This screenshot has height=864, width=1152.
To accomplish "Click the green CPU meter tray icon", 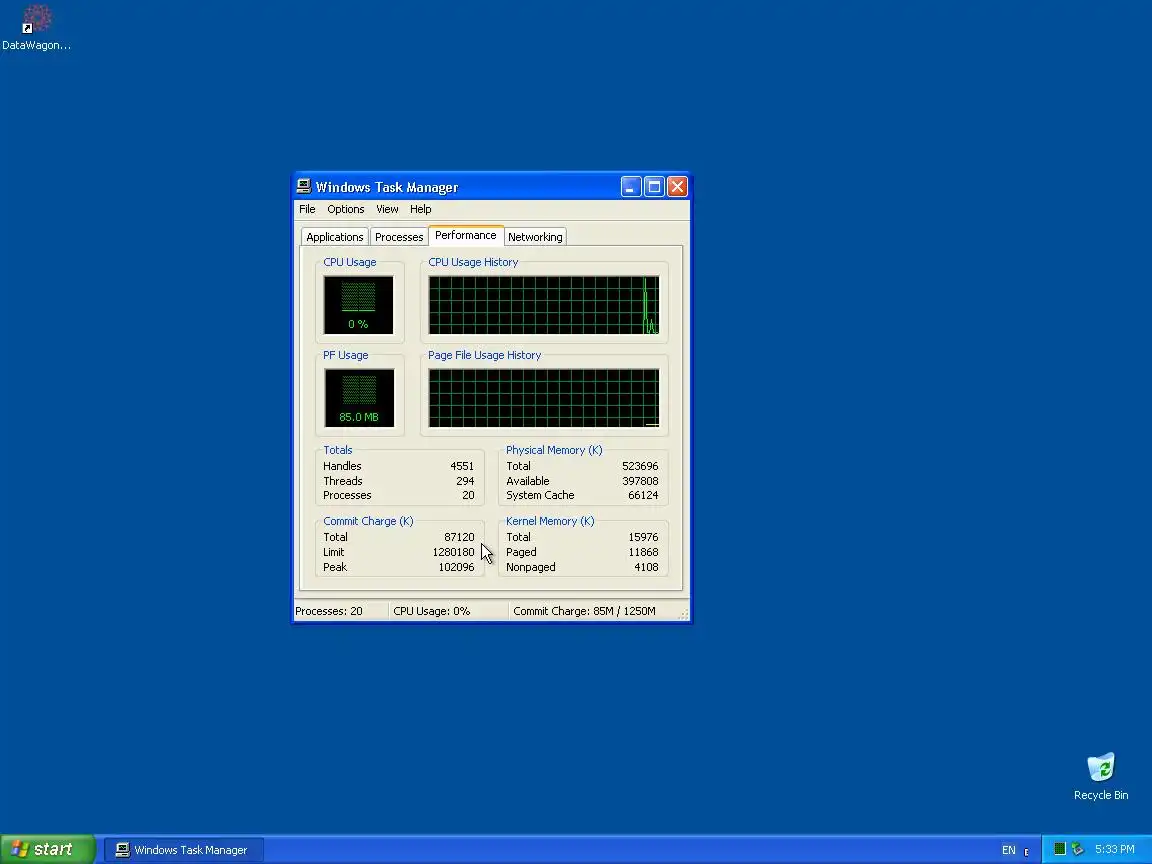I will tap(1059, 849).
